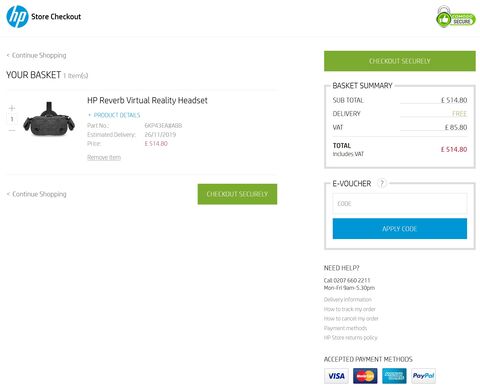Viewport: 480px width, 387px height.
Task: Click the Visa payment icon
Action: pos(336,376)
